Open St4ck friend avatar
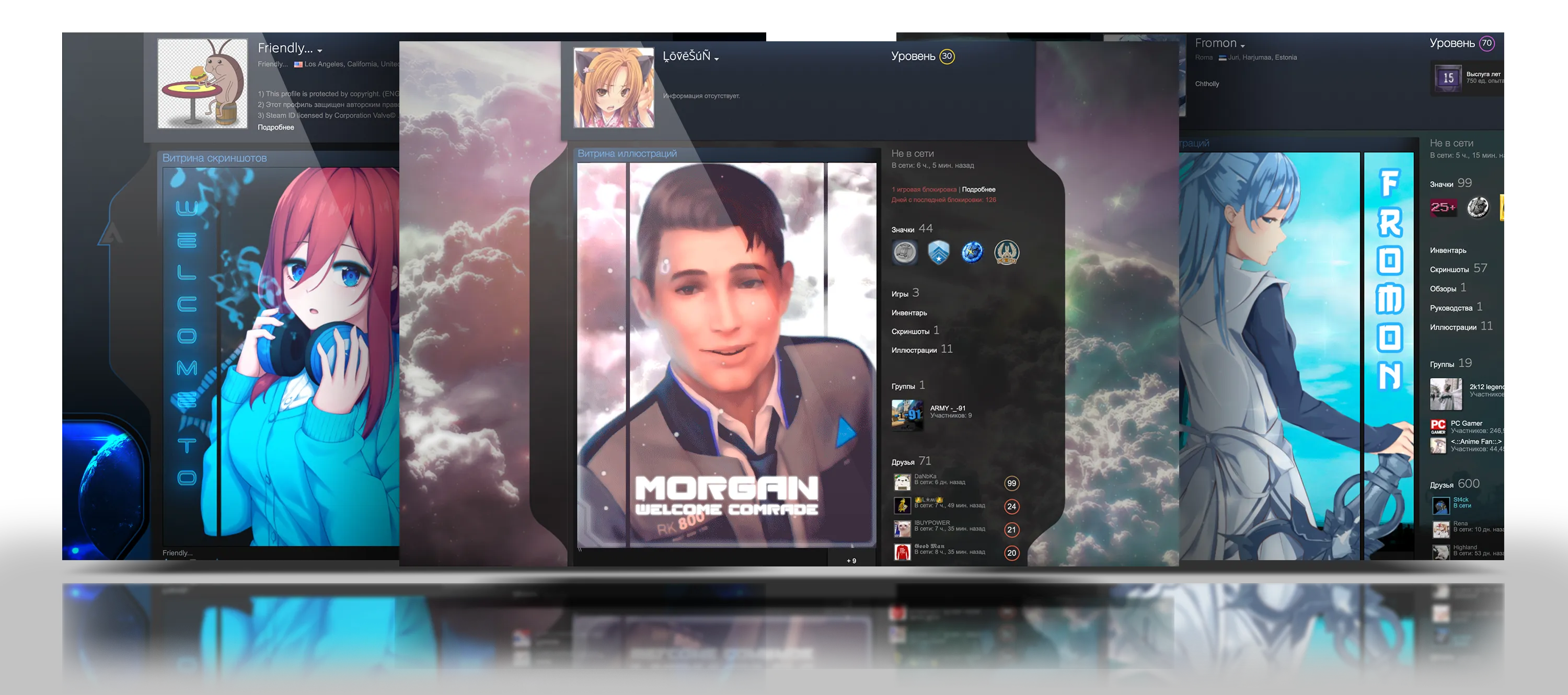 click(1441, 506)
